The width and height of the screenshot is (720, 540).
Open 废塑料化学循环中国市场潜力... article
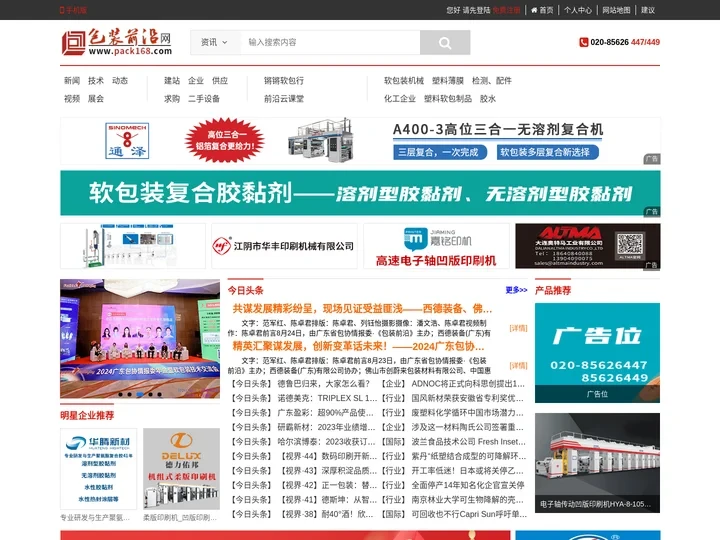[467, 413]
